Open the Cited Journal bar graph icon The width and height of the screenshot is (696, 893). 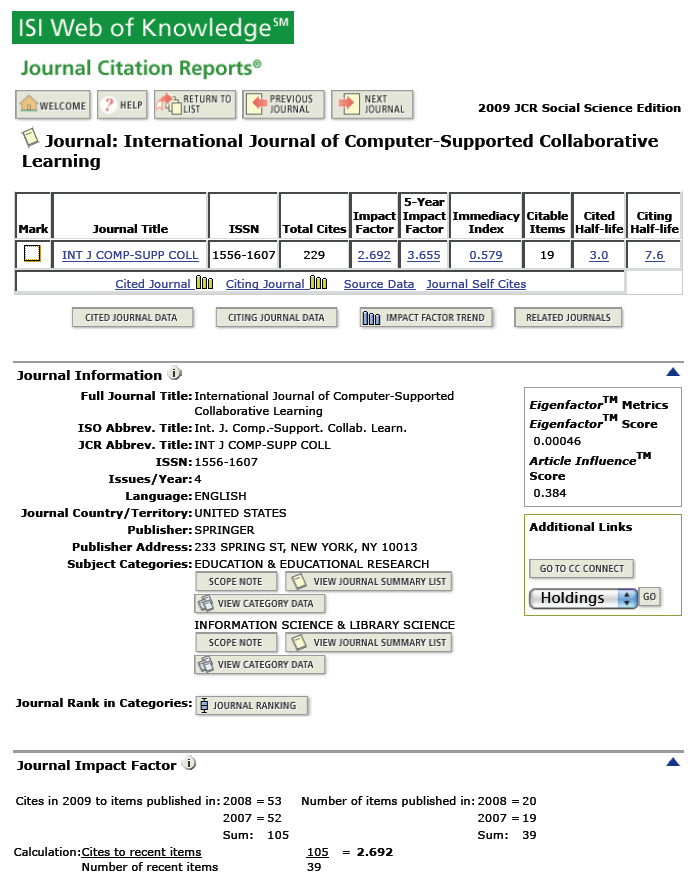point(204,282)
